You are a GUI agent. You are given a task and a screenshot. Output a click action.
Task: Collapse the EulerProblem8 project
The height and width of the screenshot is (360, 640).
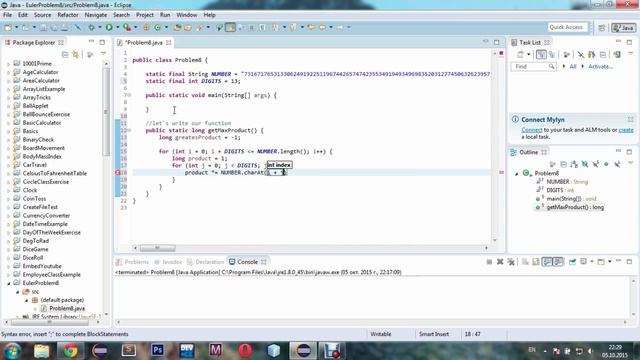[8, 283]
